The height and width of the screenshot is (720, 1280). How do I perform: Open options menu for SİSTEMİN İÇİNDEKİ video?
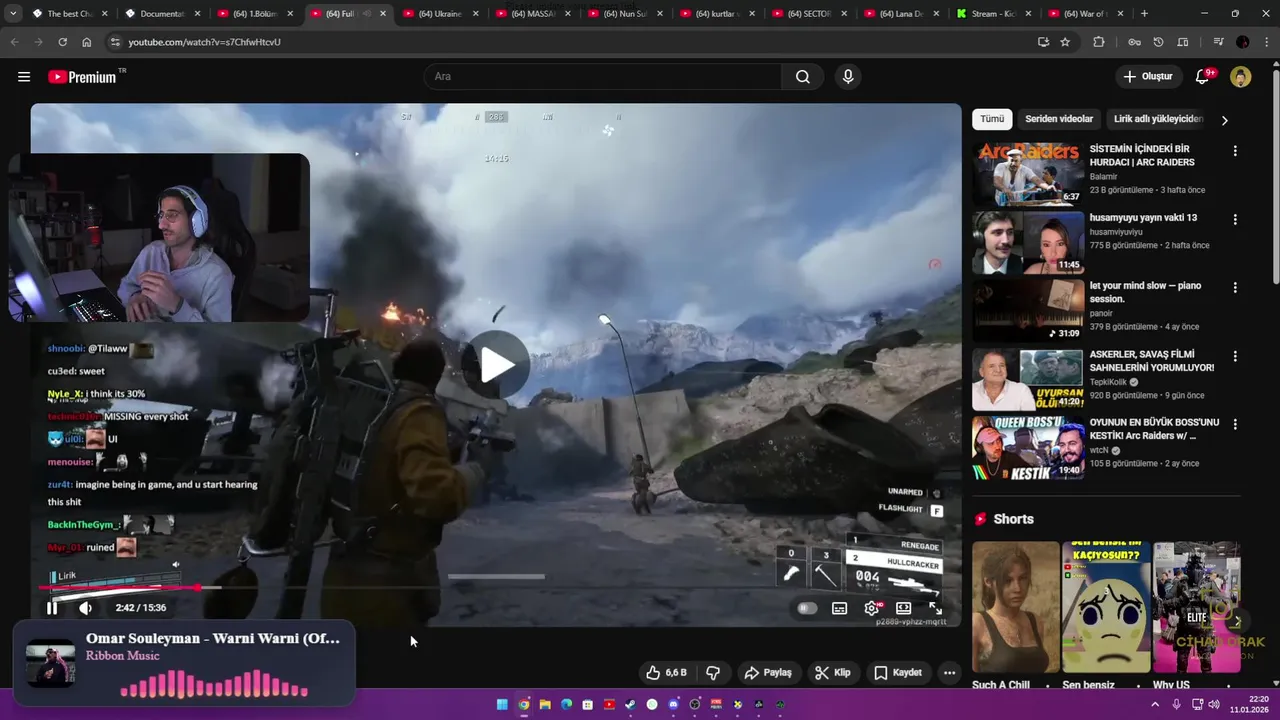click(x=1235, y=151)
